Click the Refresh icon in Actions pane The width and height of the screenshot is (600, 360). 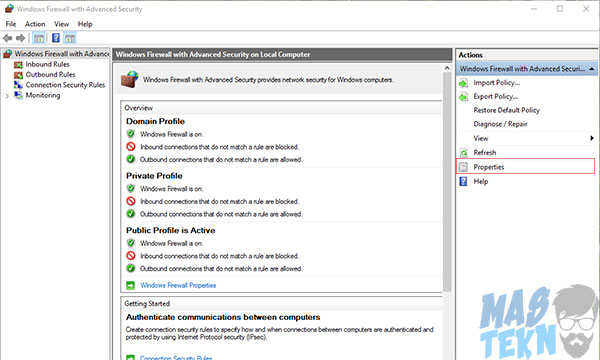click(463, 153)
